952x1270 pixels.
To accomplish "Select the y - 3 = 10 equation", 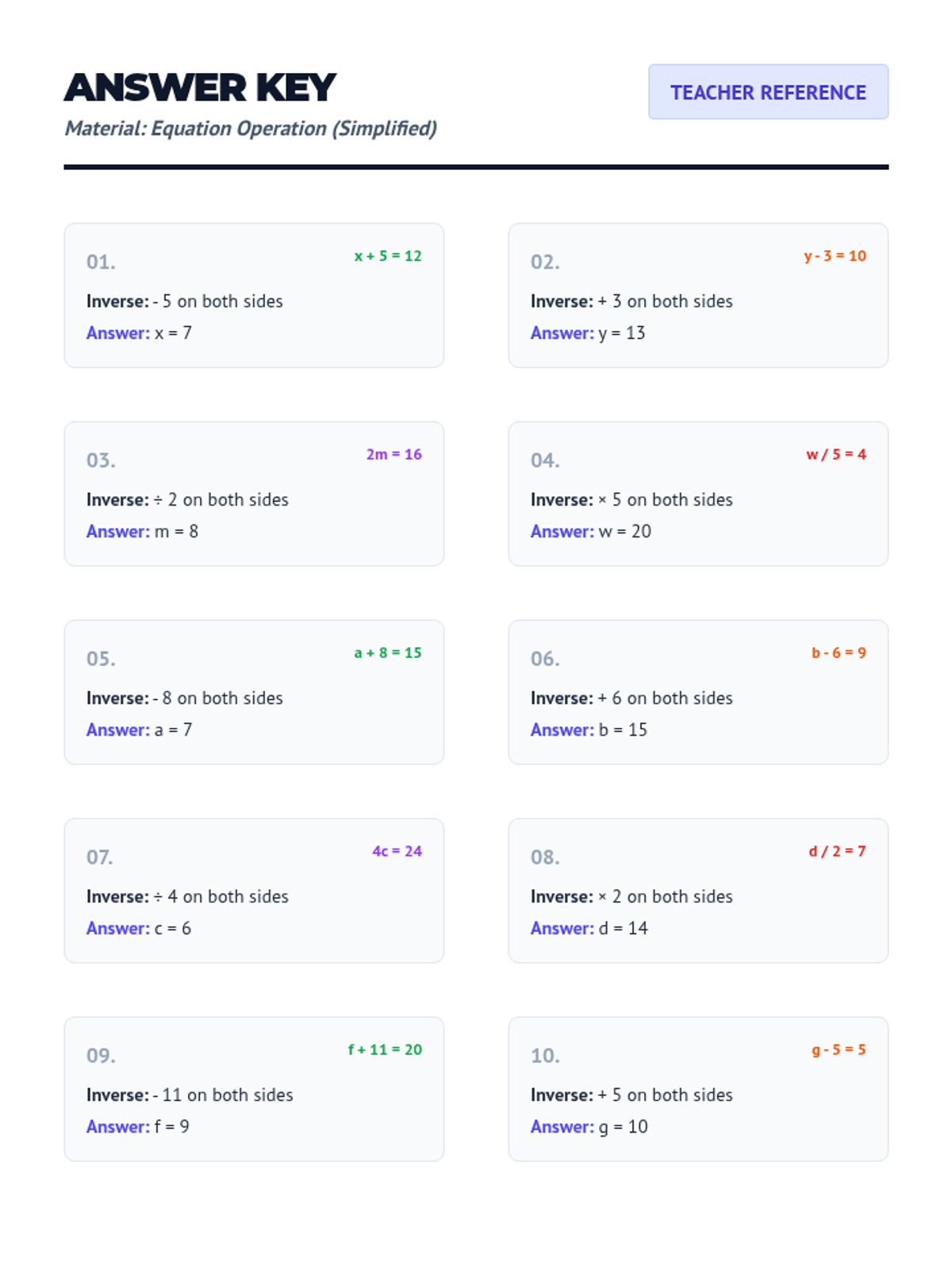I will (835, 256).
